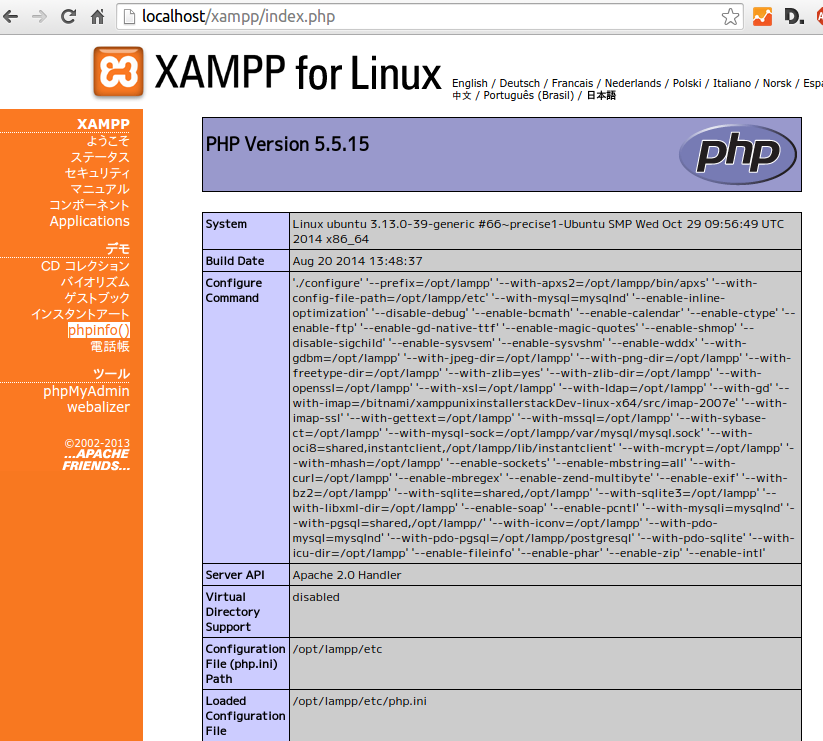Open the 電話帳 demo
823x741 pixels.
click(x=110, y=346)
